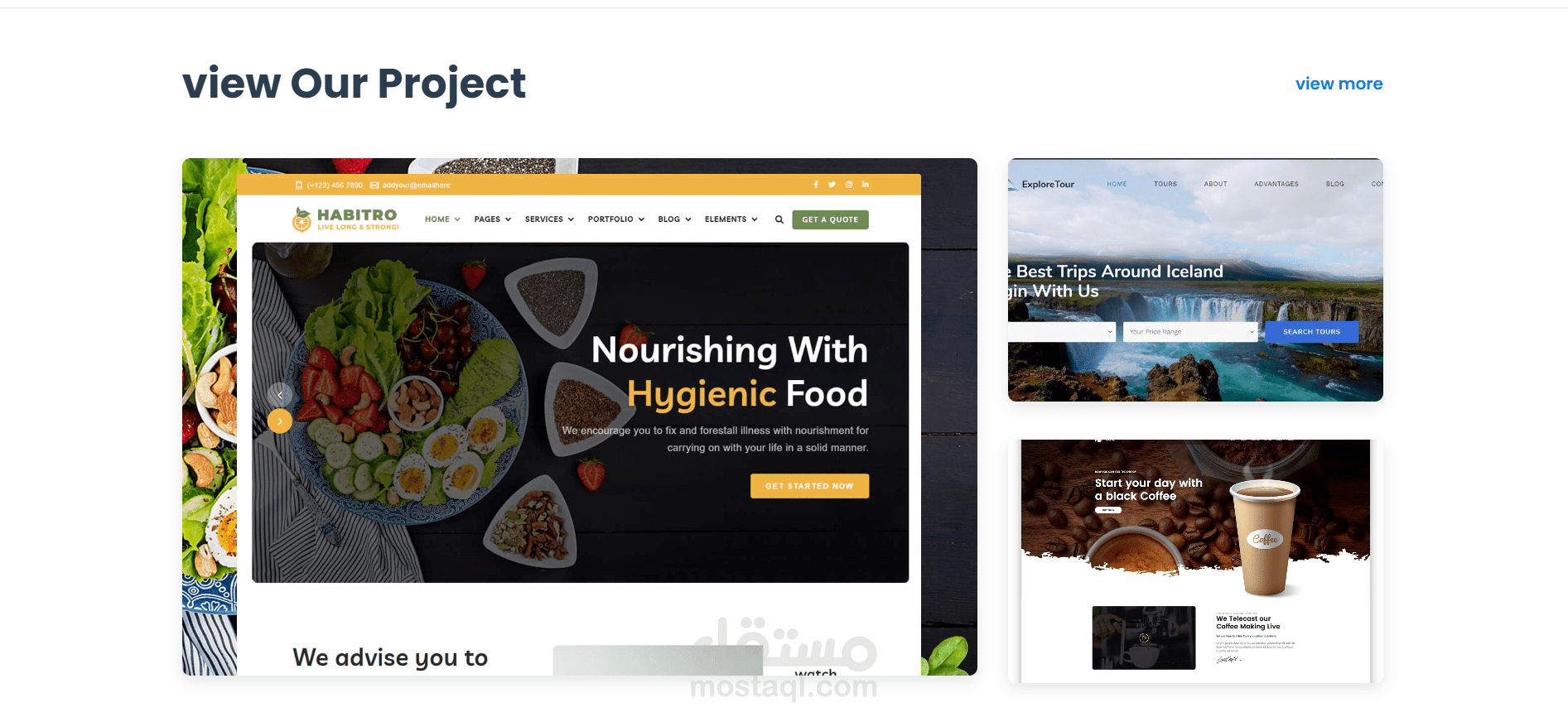Click the GET STARTED NOW button
1568x717 pixels.
point(809,486)
